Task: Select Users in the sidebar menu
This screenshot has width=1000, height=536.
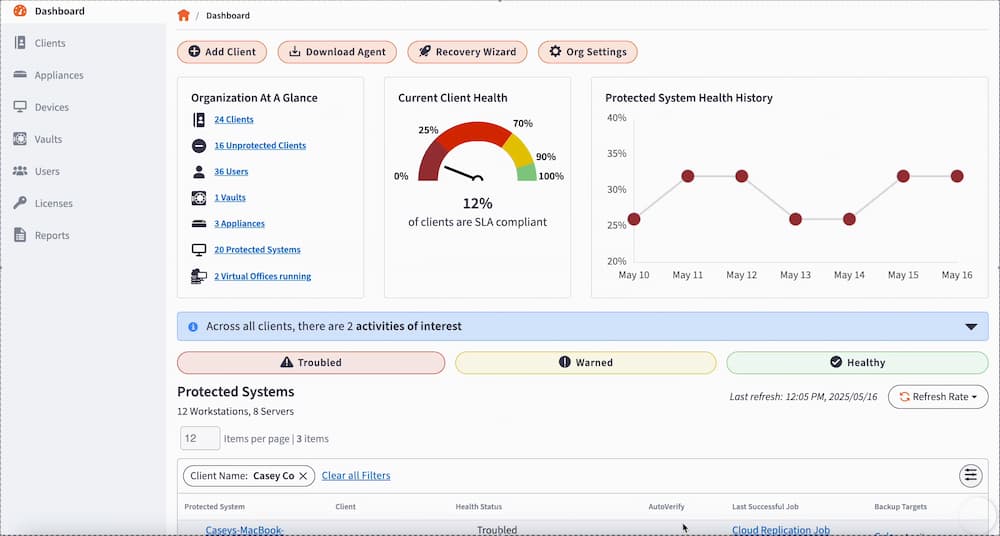Action: (47, 171)
